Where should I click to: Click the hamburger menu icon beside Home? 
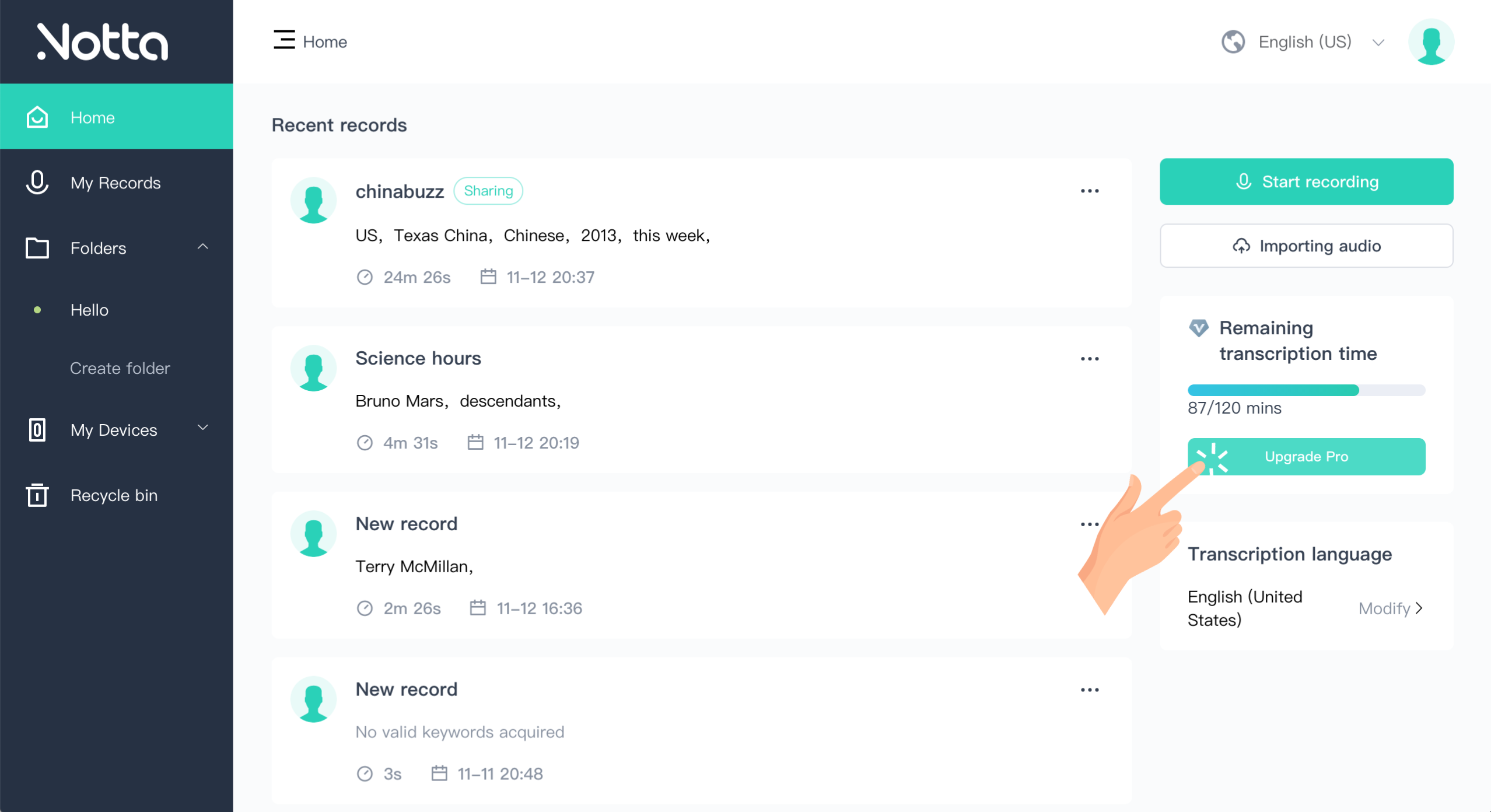tap(284, 40)
